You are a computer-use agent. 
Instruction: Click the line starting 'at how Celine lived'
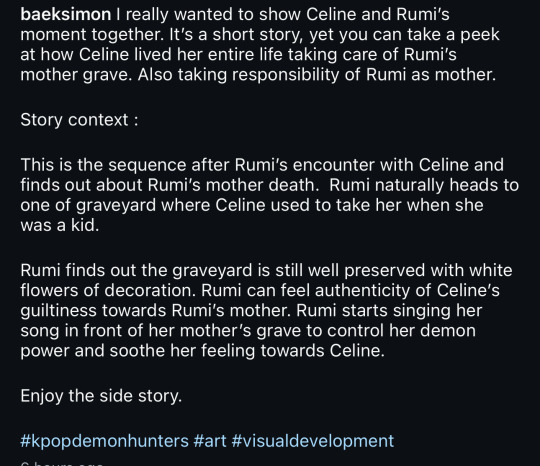238,54
